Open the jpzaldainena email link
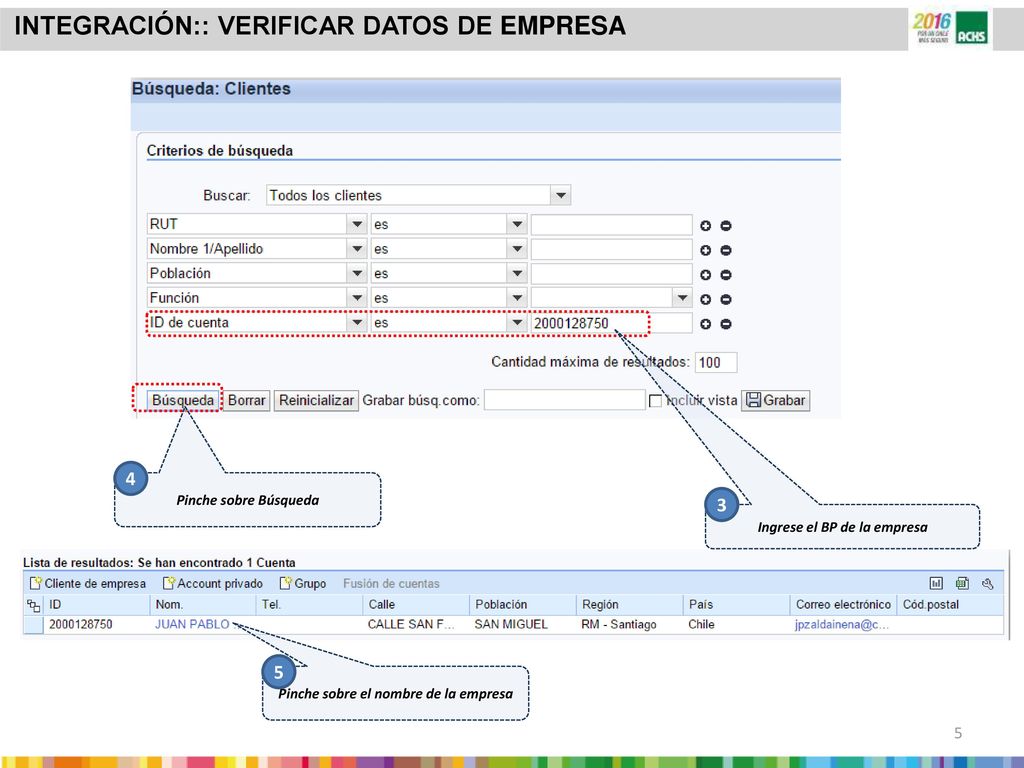Screen dimensions: 1024x768 click(x=841, y=624)
